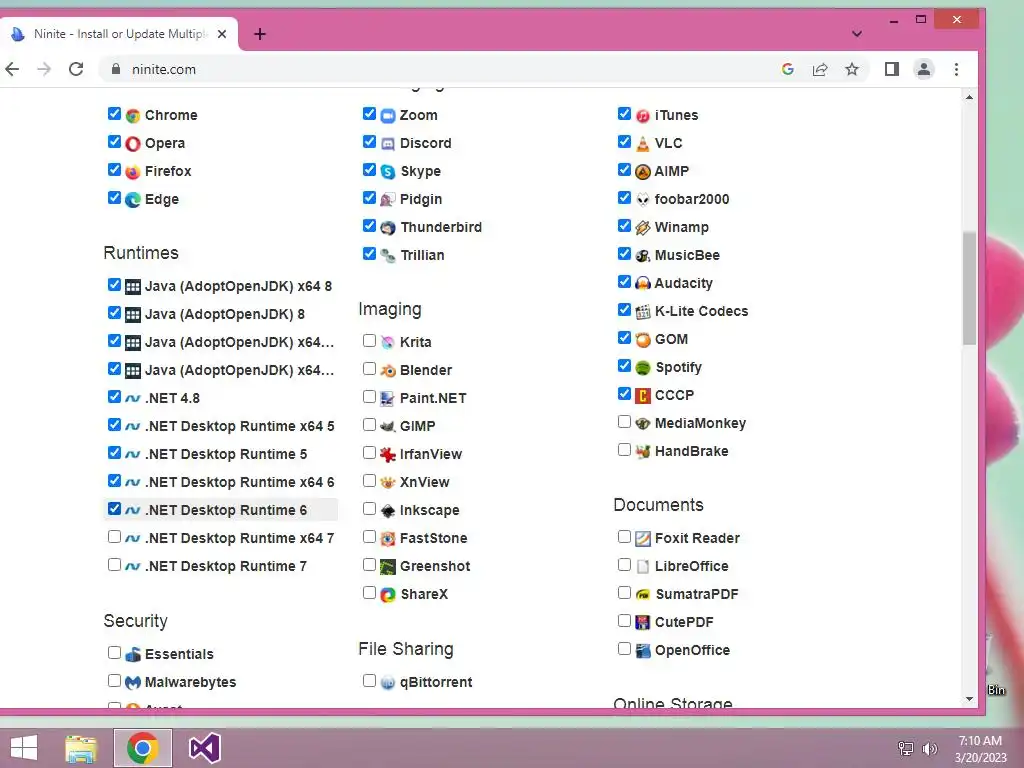1024x768 pixels.
Task: Click the CutePDF label
Action: click(x=684, y=623)
